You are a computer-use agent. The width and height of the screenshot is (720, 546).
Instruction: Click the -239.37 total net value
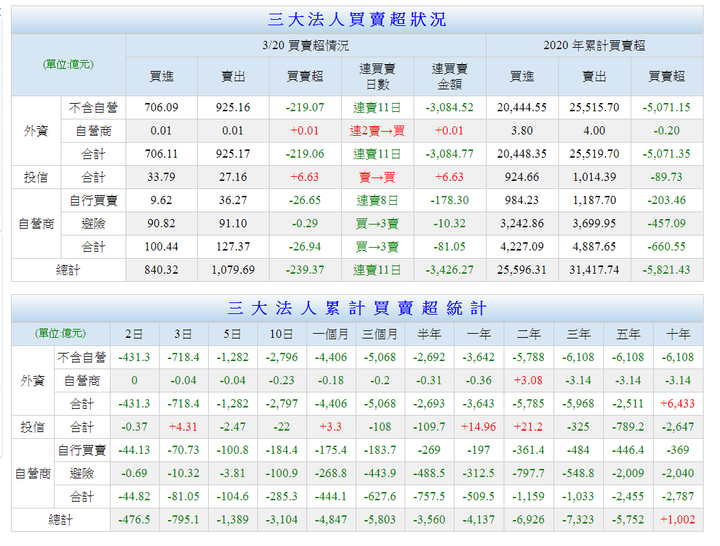coord(305,270)
